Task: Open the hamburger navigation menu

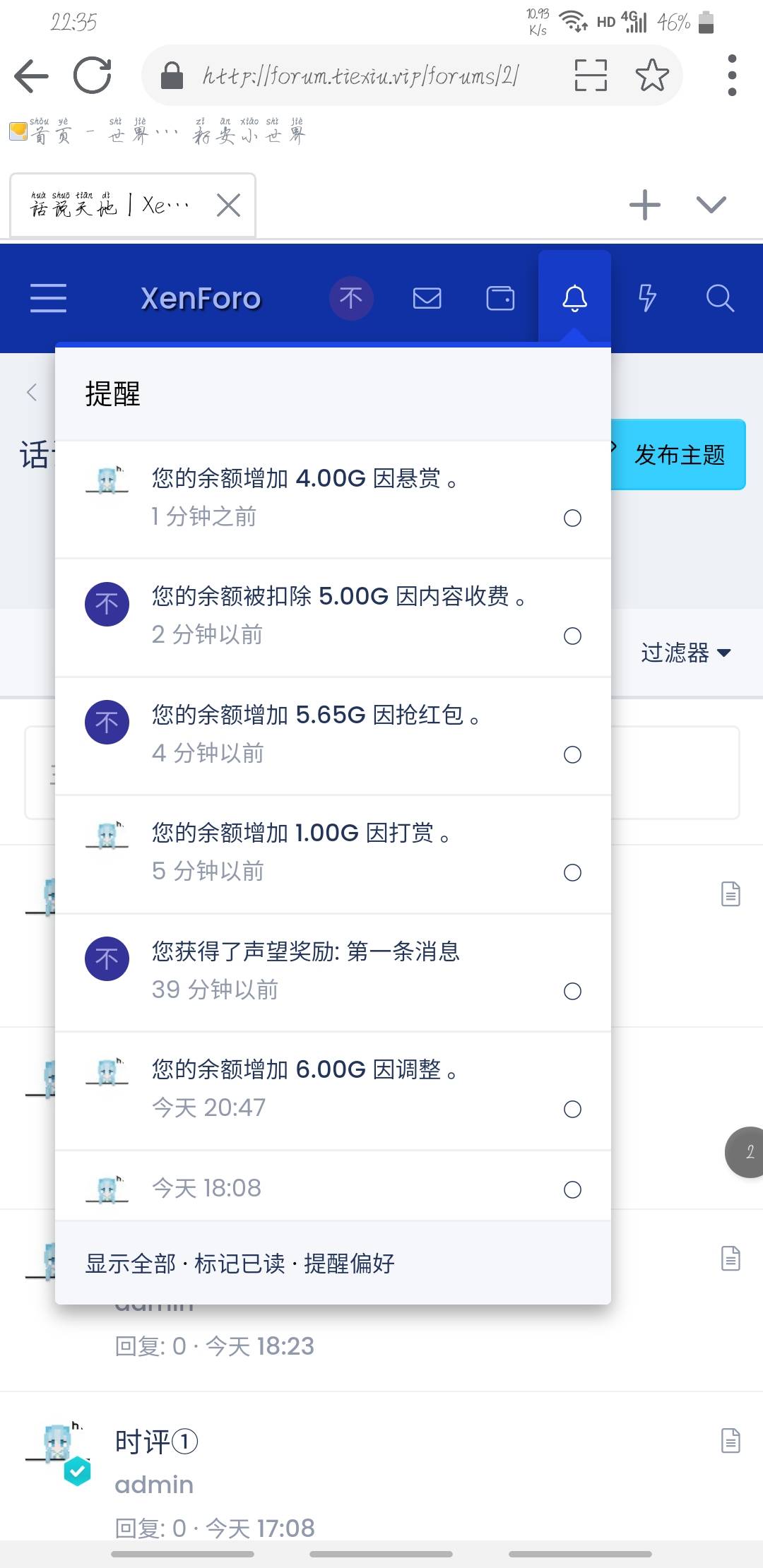Action: pyautogui.click(x=48, y=298)
